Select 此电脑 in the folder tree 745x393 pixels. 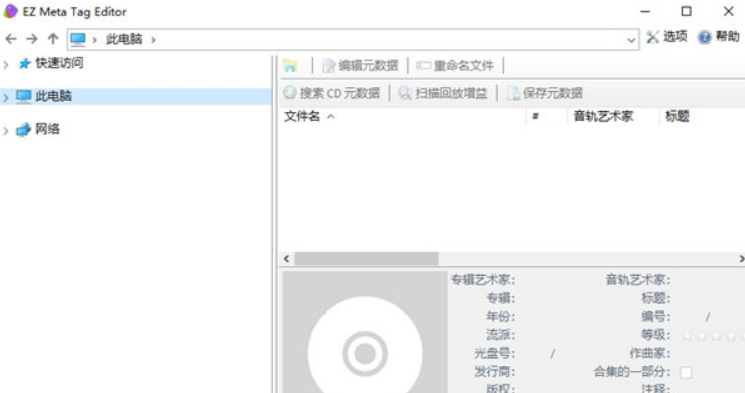pos(53,96)
